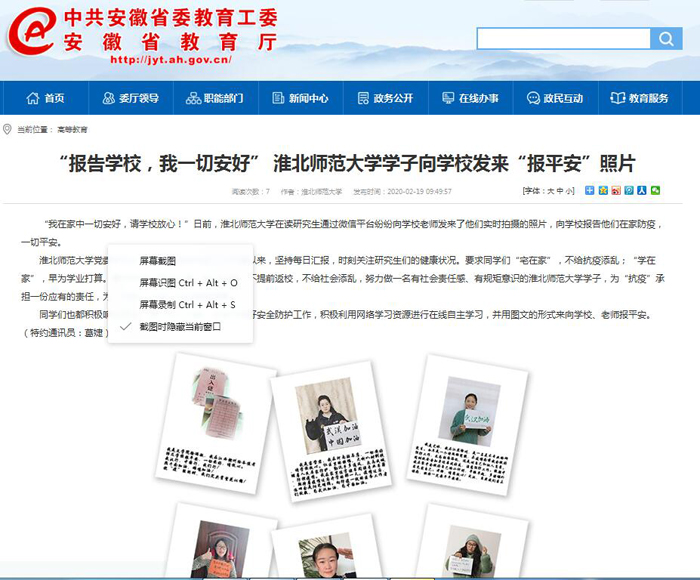The image size is (700, 580).
Task: Toggle 截图时隐藏当前窗口 option
Action: tap(180, 326)
